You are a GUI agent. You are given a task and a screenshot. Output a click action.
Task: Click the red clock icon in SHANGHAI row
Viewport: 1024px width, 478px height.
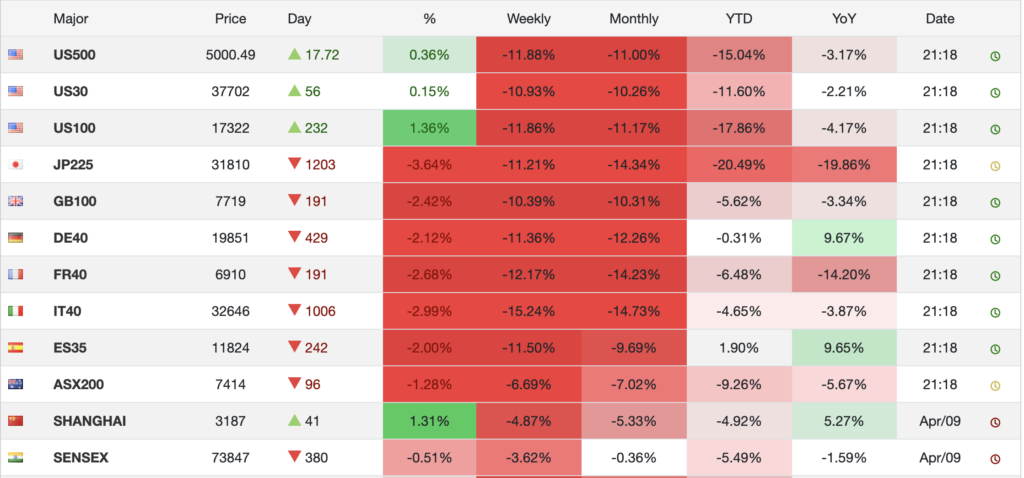995,422
